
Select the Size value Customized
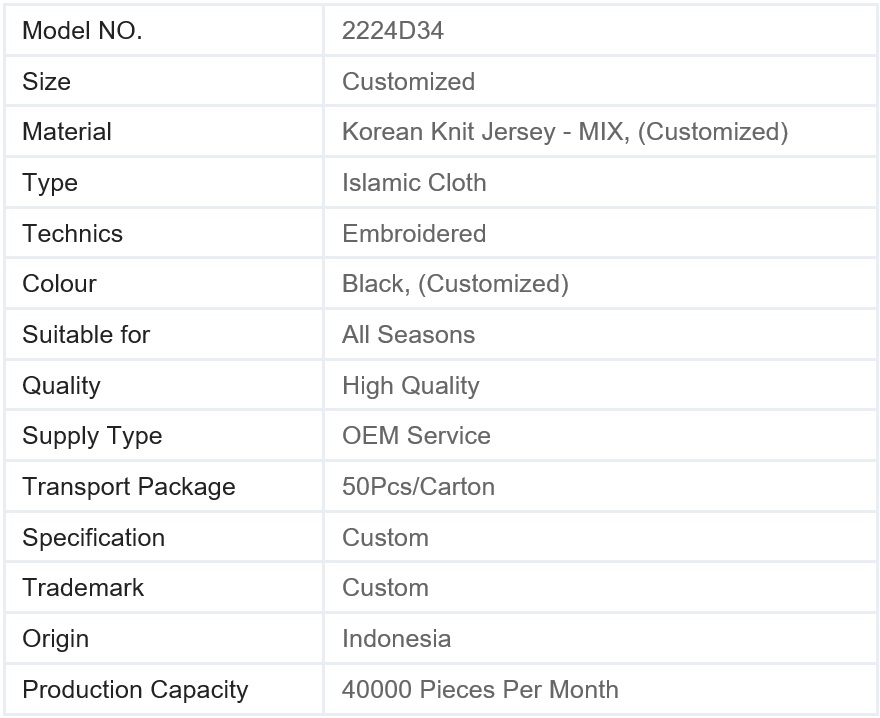point(409,81)
